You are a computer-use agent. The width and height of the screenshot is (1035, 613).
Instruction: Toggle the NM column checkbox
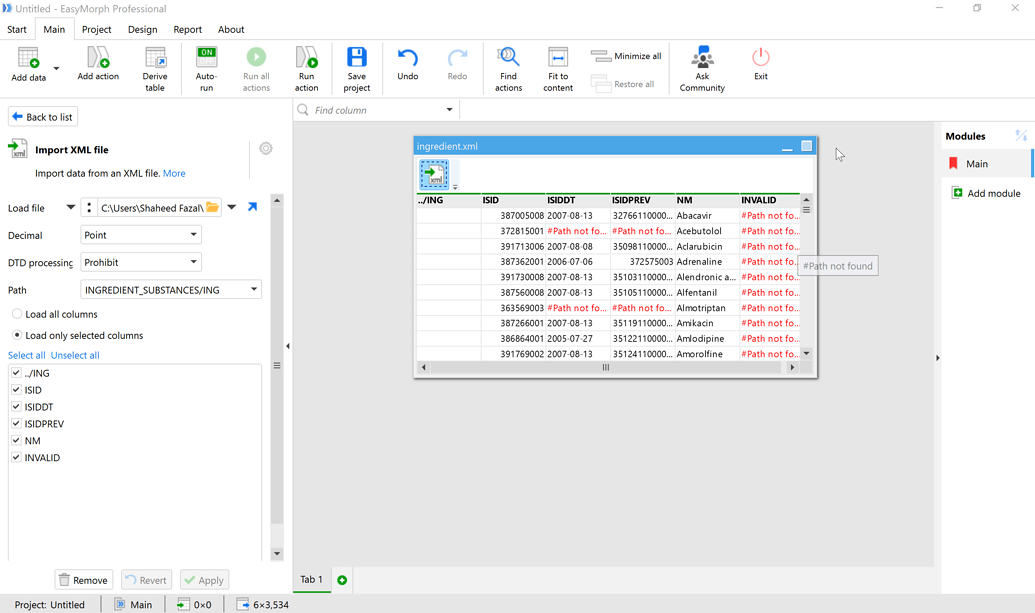(15, 440)
